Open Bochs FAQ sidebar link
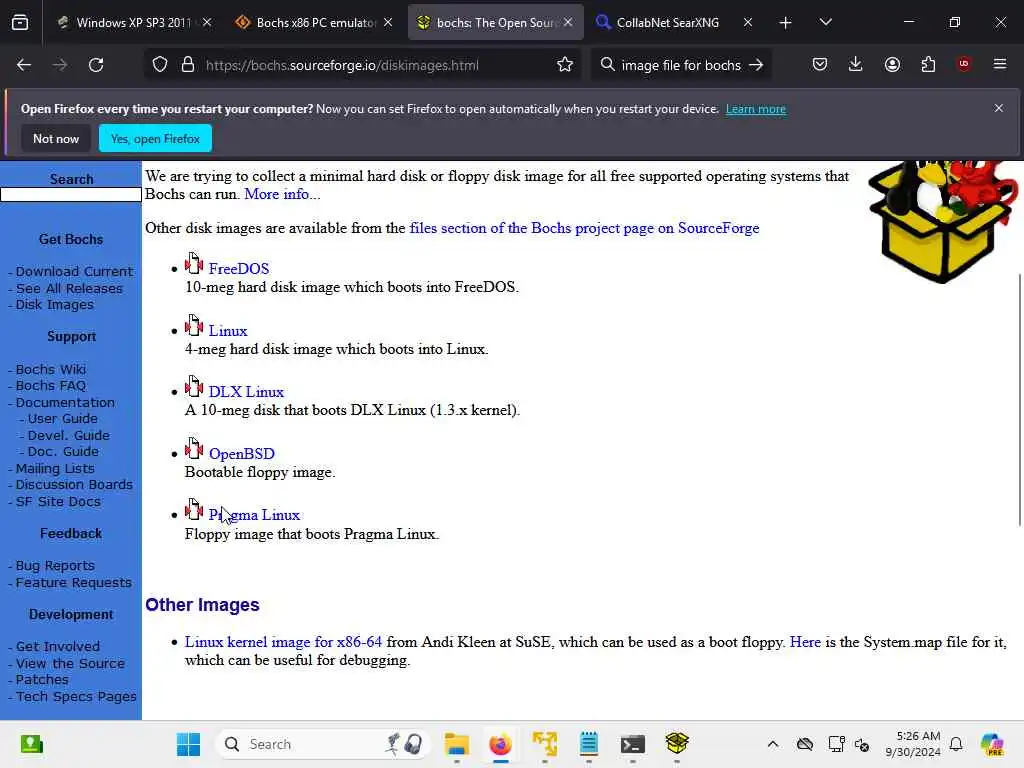Image resolution: width=1024 pixels, height=768 pixels. (x=50, y=385)
